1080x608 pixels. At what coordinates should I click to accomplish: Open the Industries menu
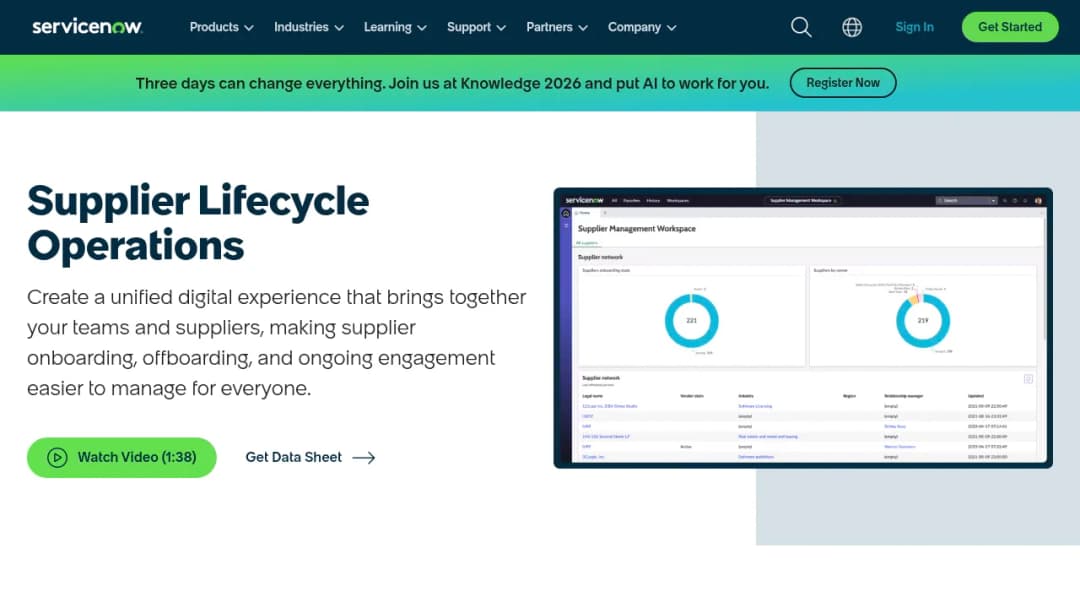pyautogui.click(x=309, y=28)
